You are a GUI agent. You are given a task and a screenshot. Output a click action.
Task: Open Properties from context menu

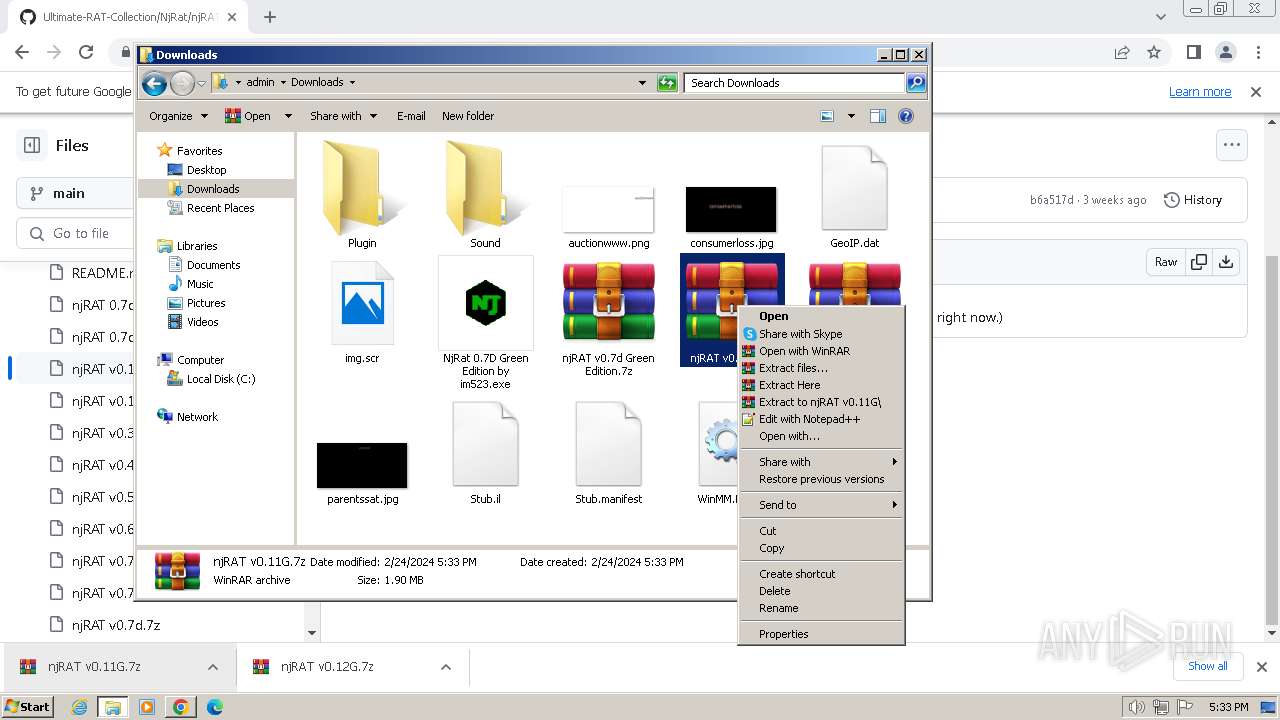[821, 634]
